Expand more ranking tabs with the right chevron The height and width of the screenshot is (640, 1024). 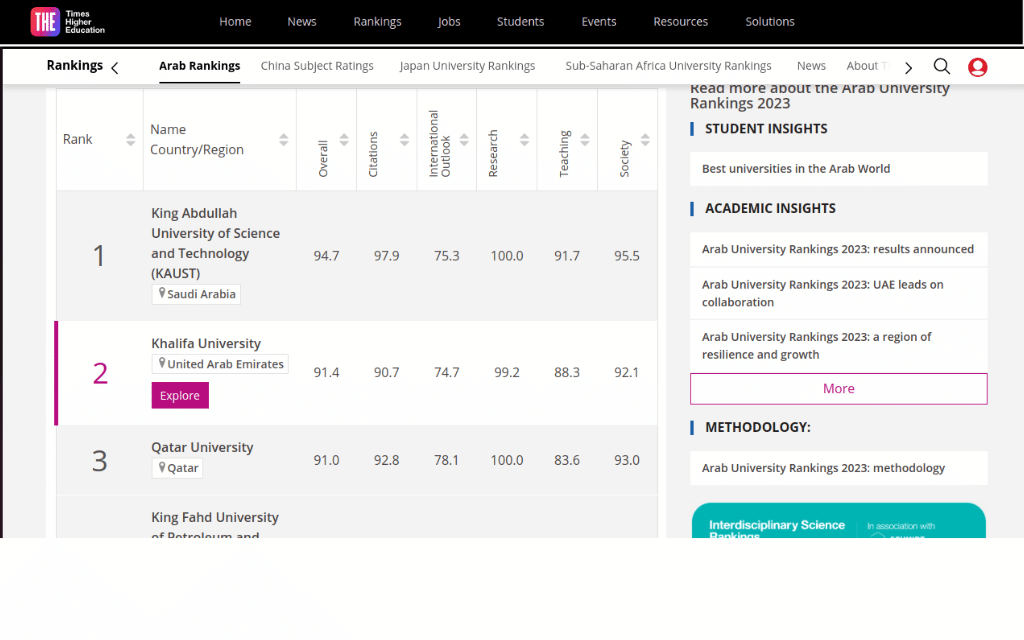pos(908,67)
